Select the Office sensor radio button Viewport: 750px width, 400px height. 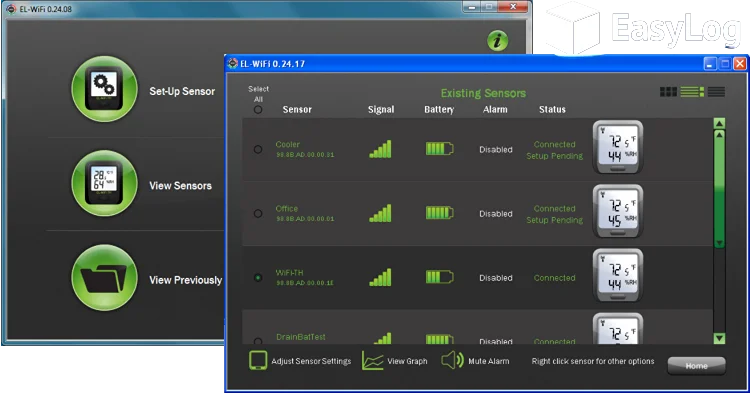[x=258, y=213]
